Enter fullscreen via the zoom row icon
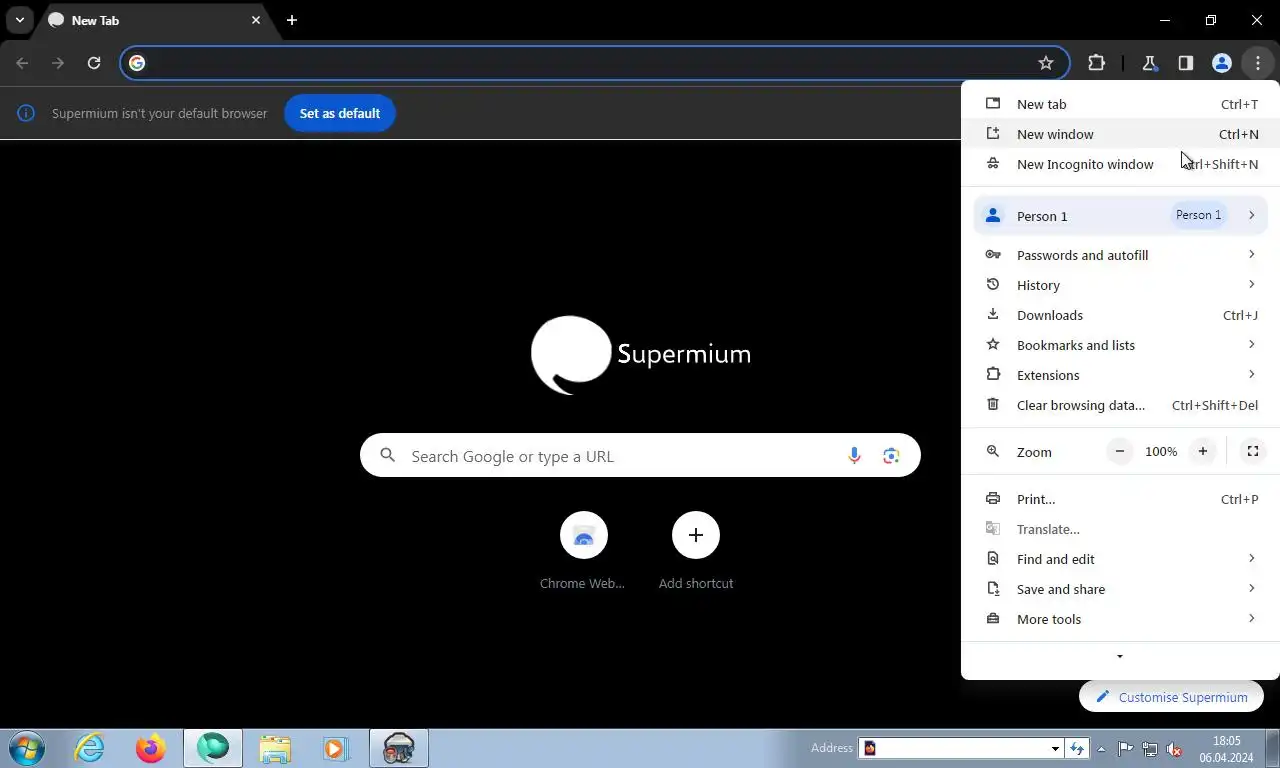This screenshot has width=1280, height=768. (x=1252, y=451)
